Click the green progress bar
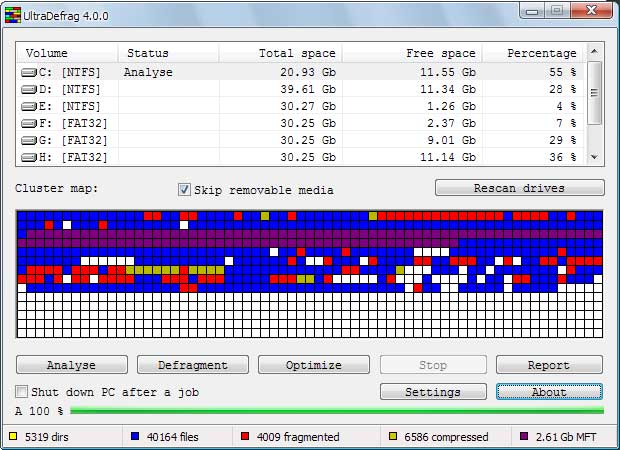The image size is (620, 450). [x=337, y=411]
